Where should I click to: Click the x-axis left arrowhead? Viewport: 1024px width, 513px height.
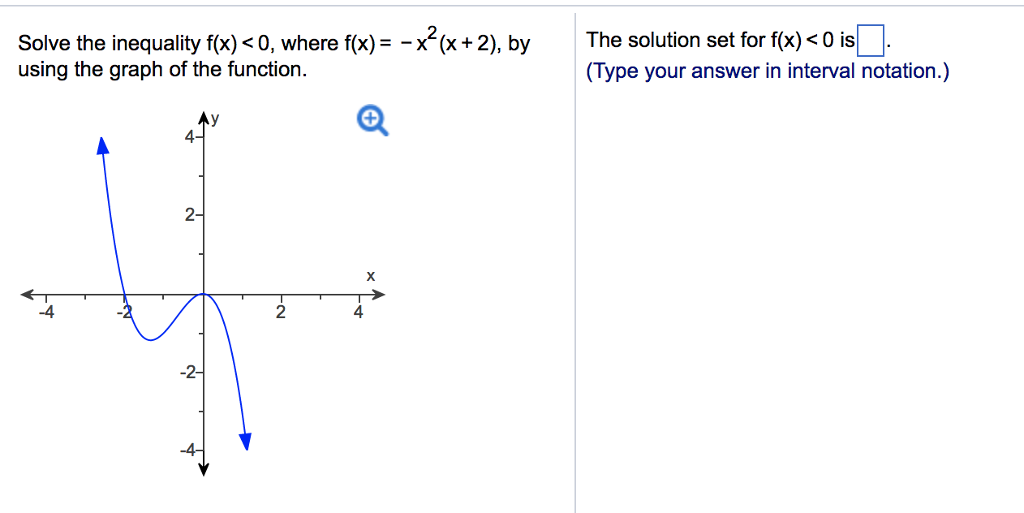tap(28, 294)
